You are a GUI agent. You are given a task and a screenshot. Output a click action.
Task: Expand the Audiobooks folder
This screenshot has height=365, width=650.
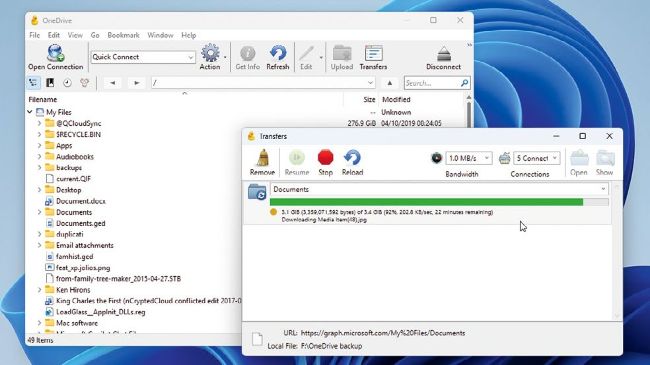click(39, 157)
